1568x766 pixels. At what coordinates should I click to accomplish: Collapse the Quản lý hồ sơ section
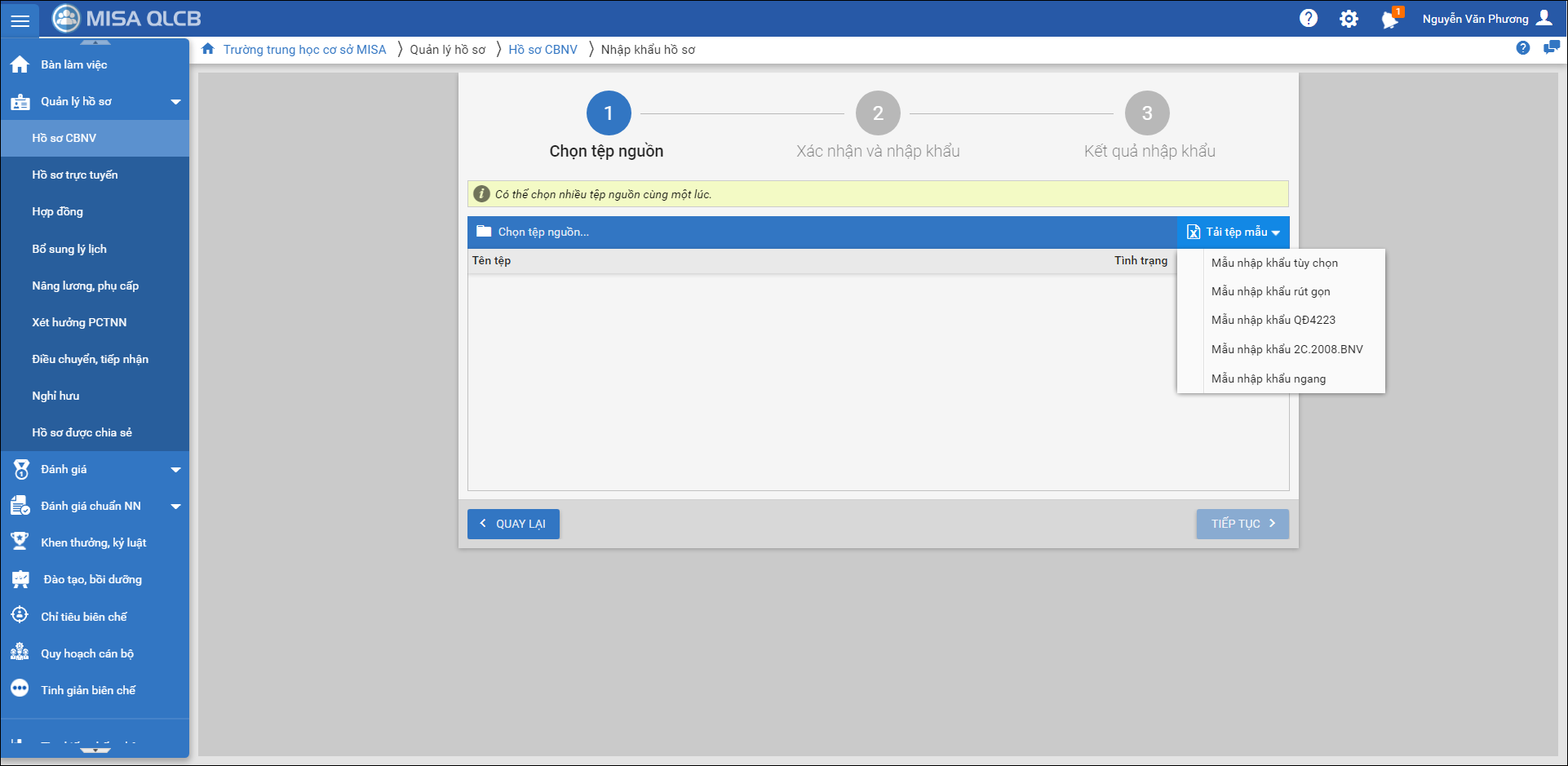tap(175, 102)
